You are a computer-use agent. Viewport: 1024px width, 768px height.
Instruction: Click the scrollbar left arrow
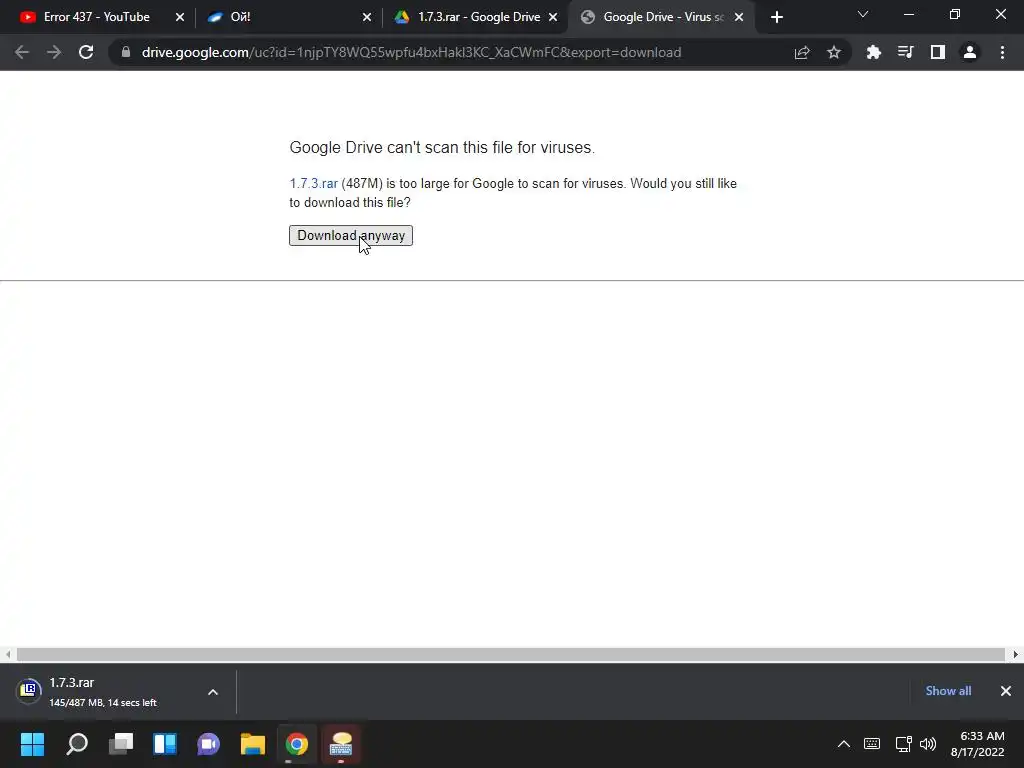pos(8,654)
